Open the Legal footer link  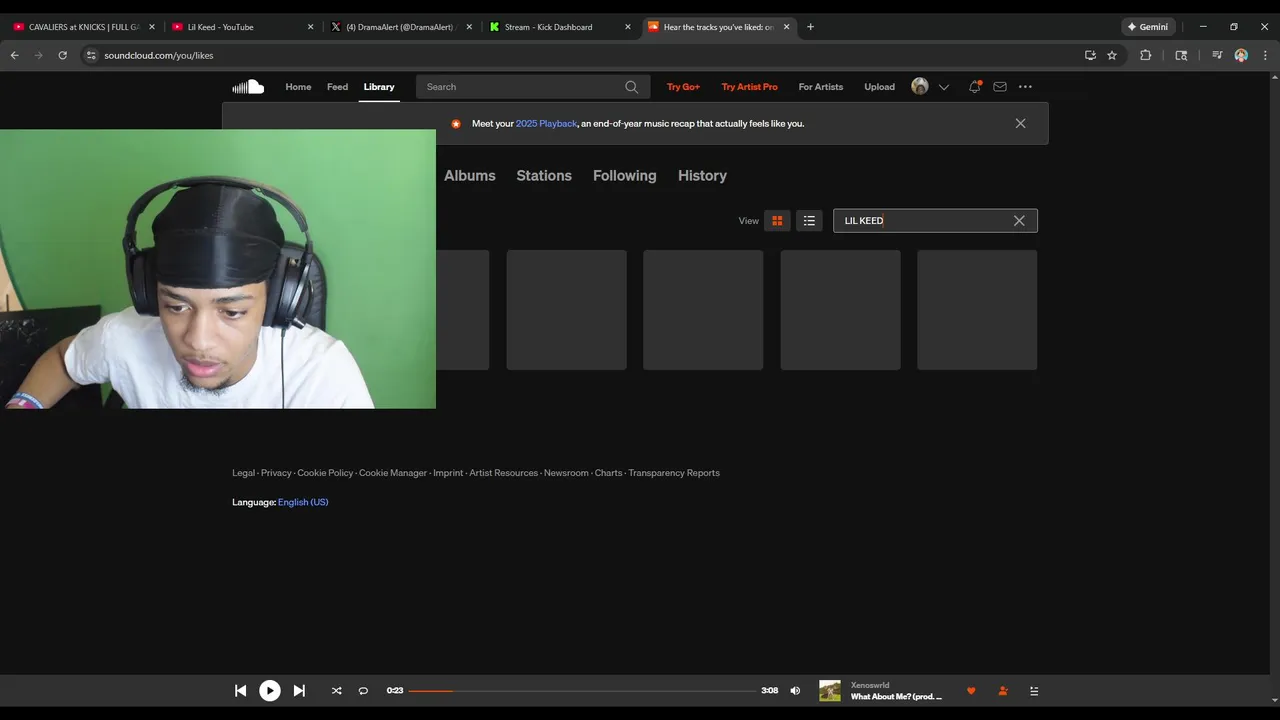pyautogui.click(x=243, y=473)
